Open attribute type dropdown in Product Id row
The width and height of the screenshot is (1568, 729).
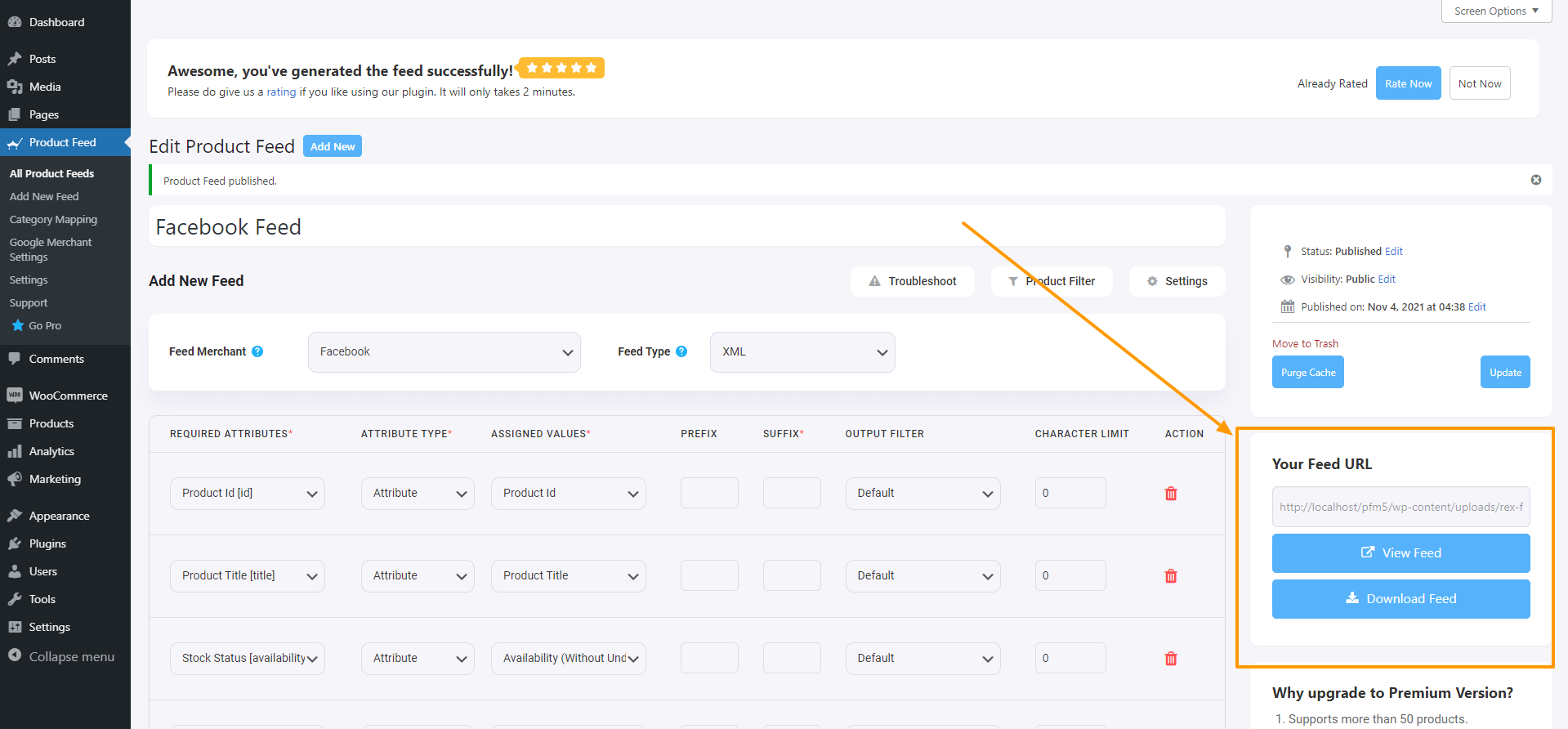(418, 494)
